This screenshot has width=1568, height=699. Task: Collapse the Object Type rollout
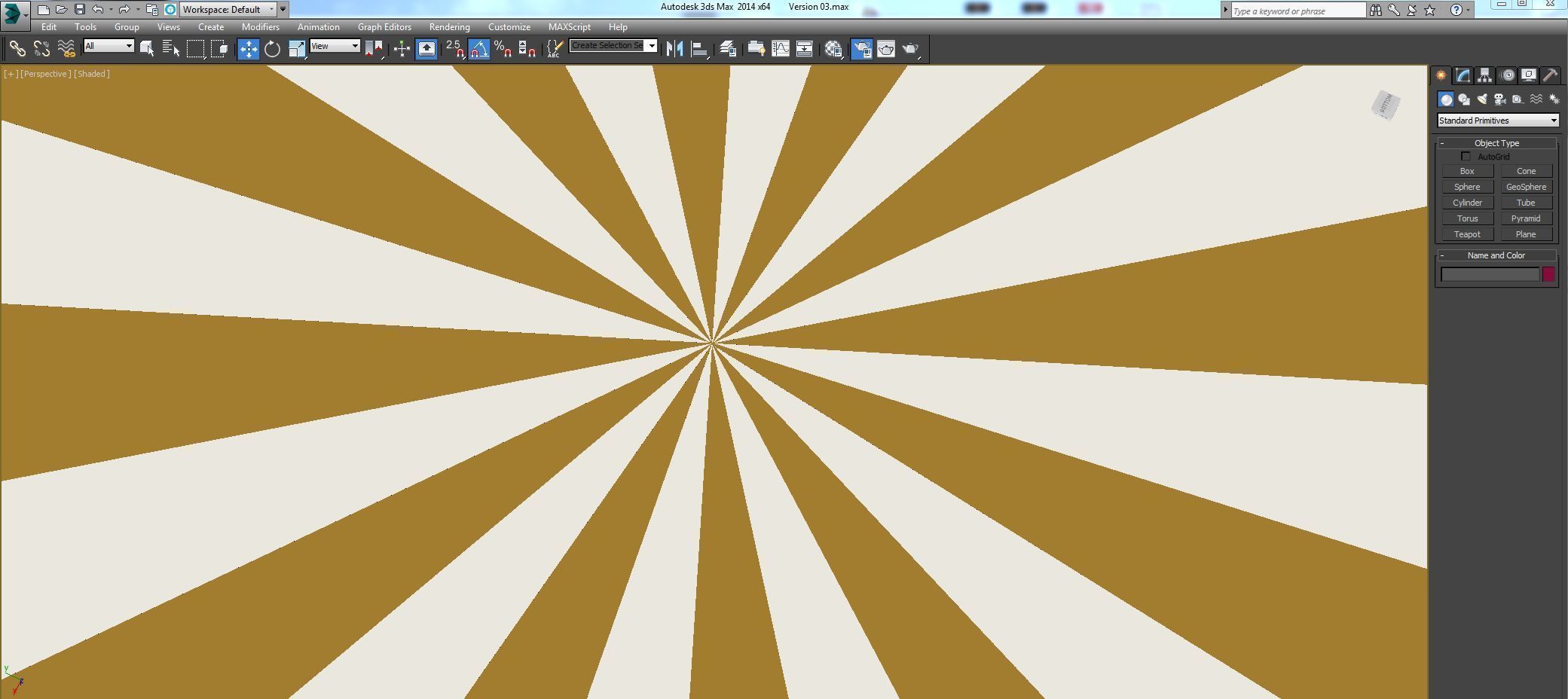[x=1496, y=143]
